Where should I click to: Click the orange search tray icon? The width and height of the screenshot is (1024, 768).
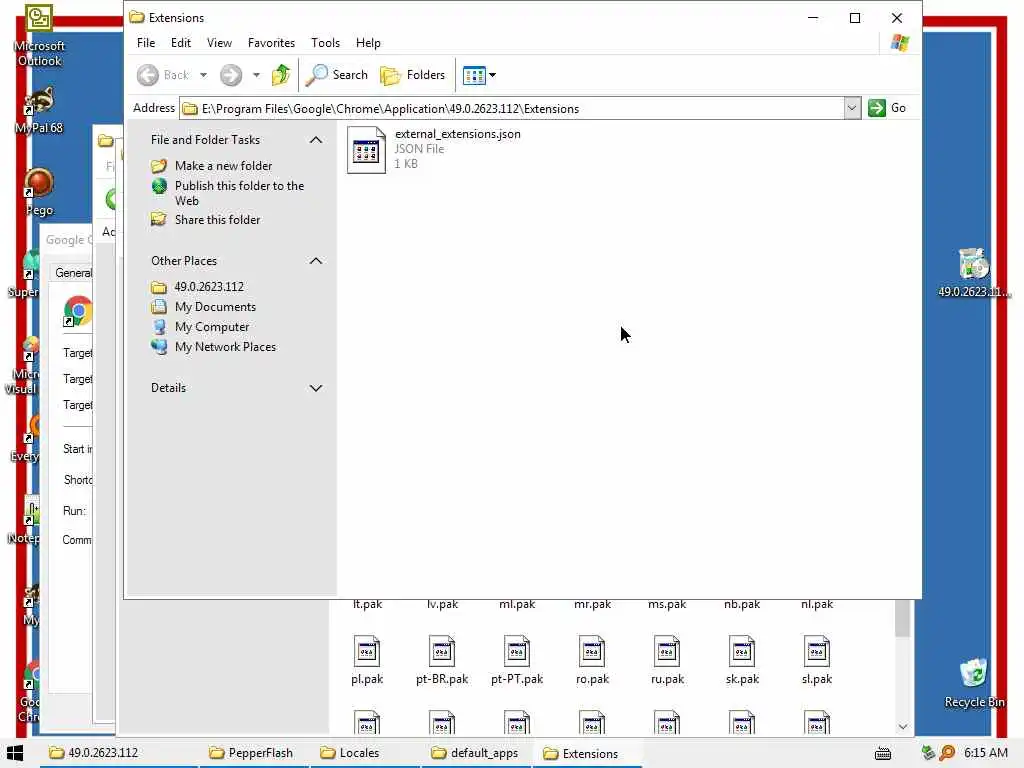pyautogui.click(x=947, y=753)
